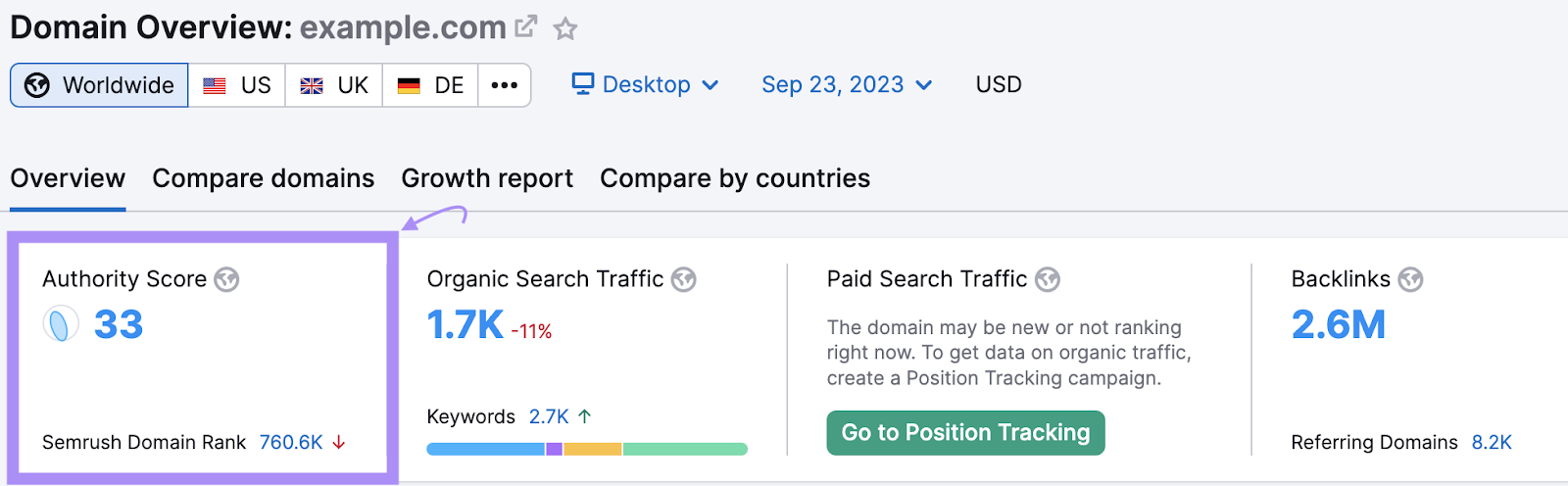Switch to Compare domains tab

(263, 178)
